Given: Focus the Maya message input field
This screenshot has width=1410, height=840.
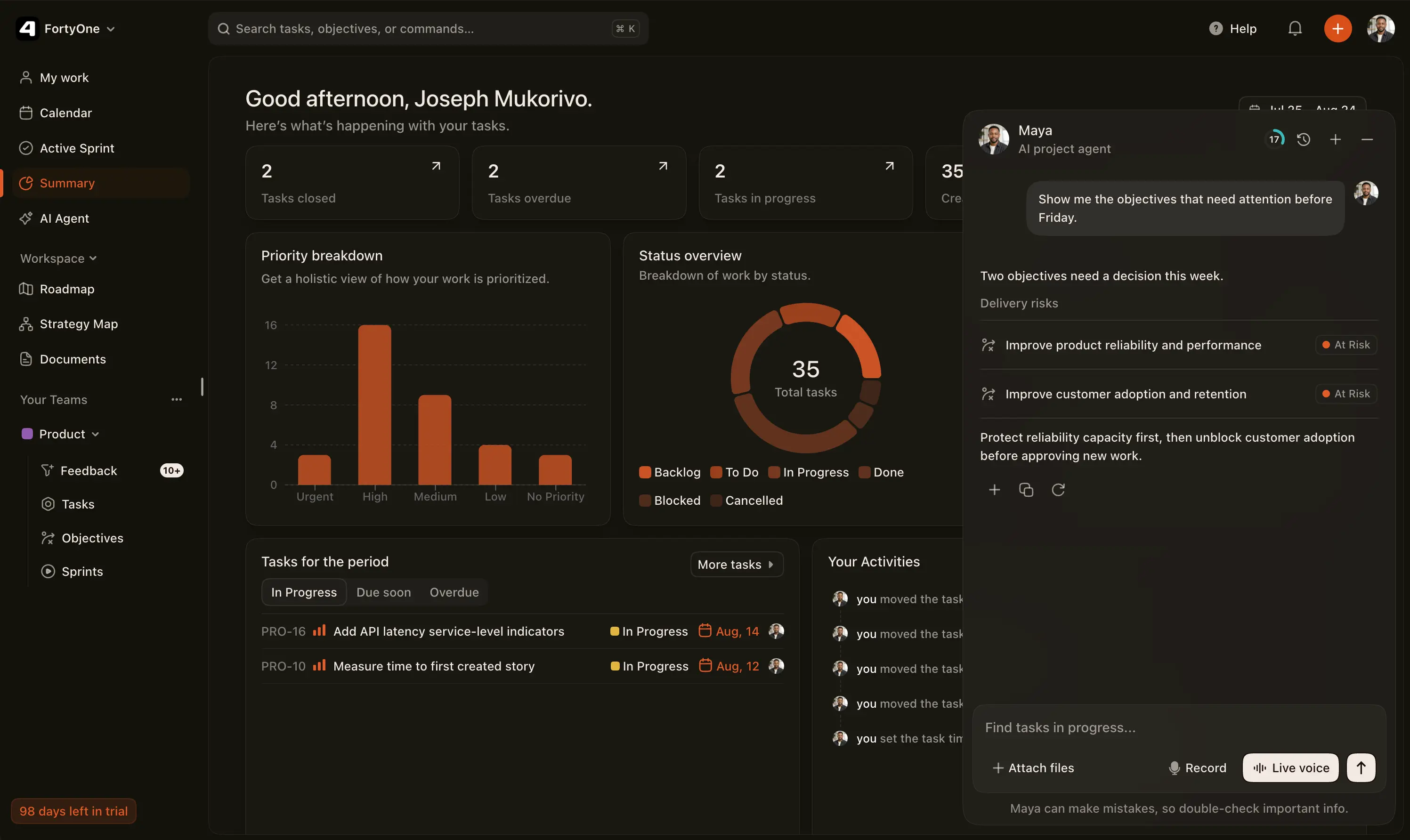Looking at the screenshot, I should point(1178,727).
